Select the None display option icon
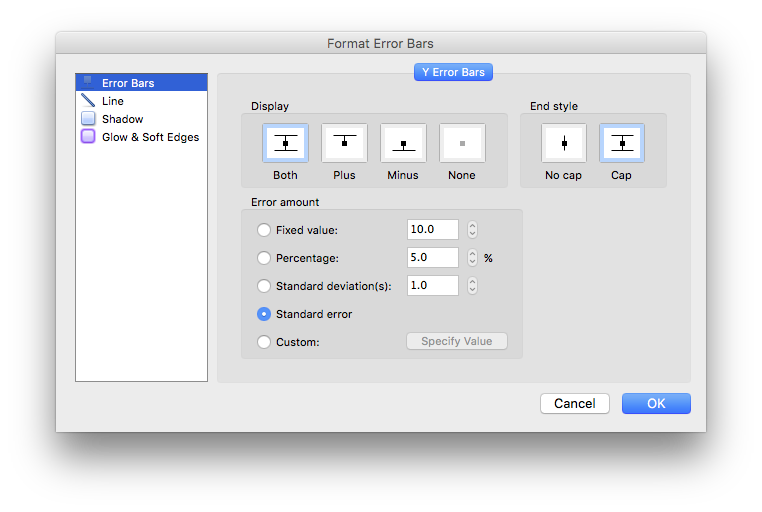This screenshot has width=762, height=512. [x=462, y=143]
